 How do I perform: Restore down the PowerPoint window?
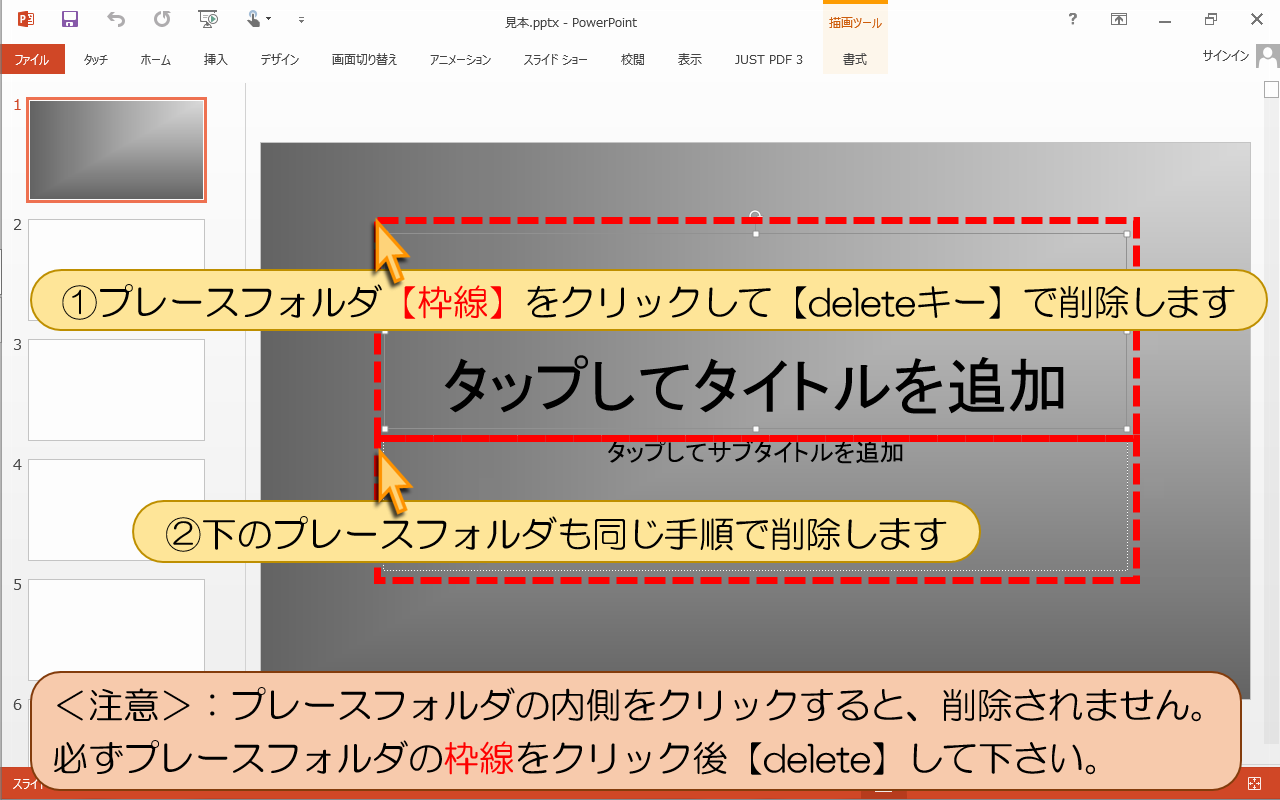coord(1211,19)
